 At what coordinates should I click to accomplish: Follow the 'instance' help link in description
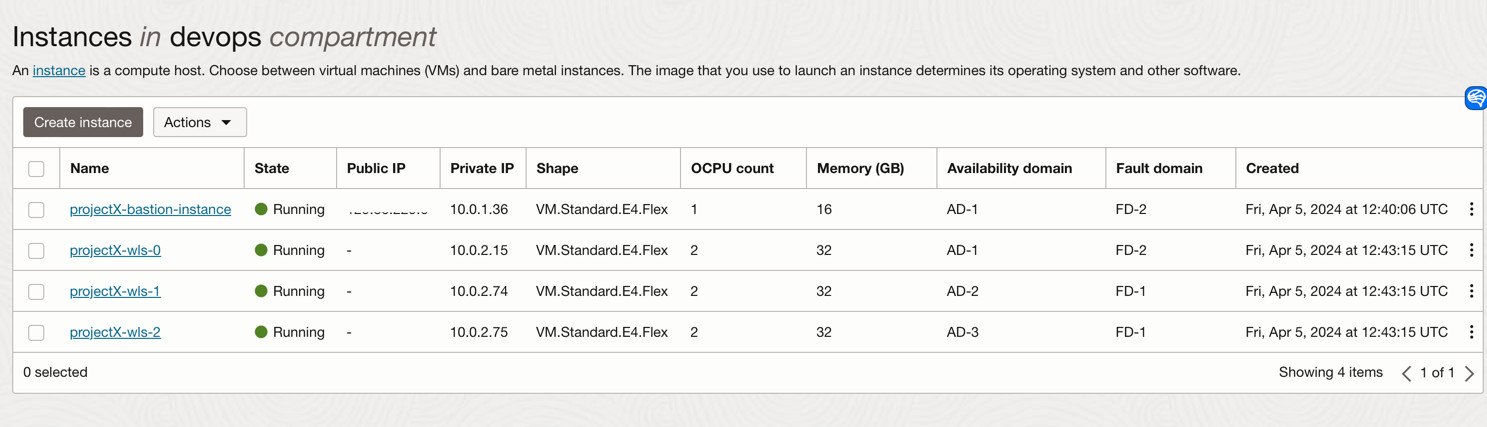point(59,71)
